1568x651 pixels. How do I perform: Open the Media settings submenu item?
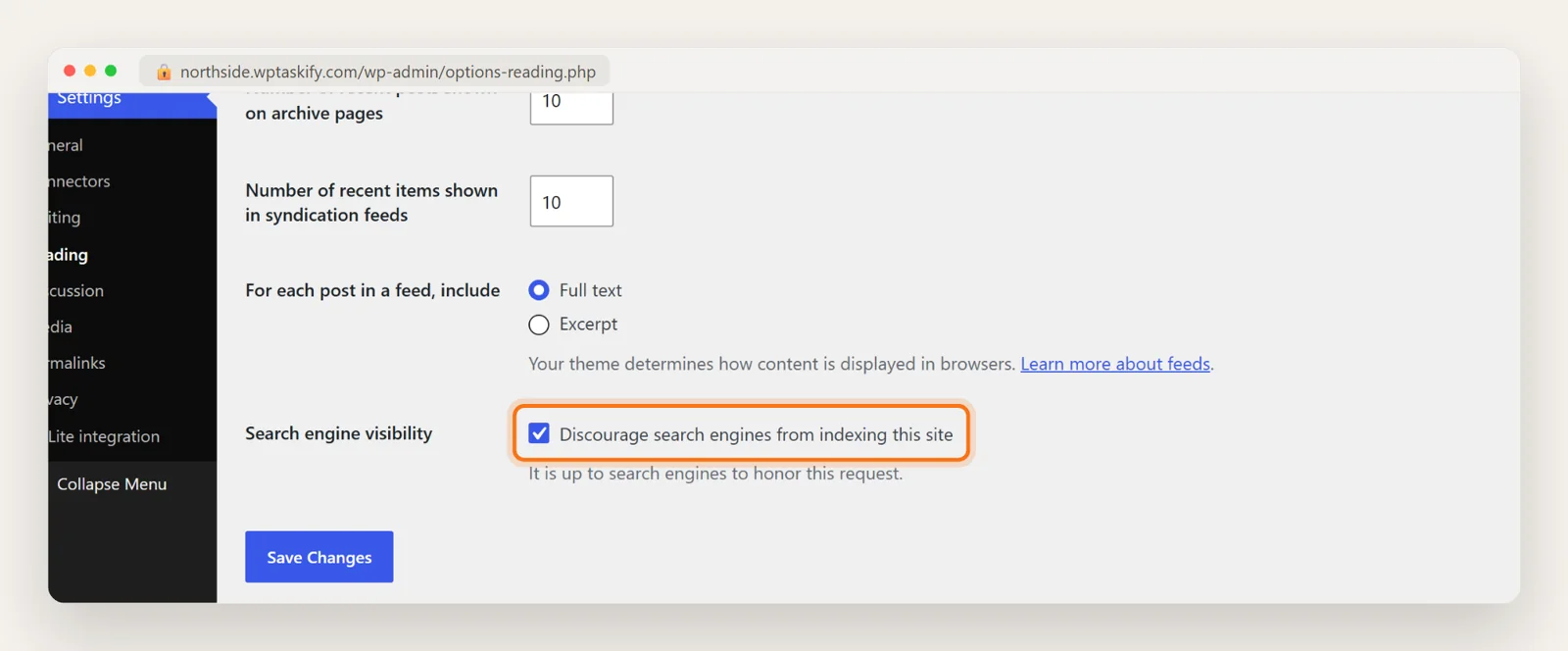click(x=61, y=327)
